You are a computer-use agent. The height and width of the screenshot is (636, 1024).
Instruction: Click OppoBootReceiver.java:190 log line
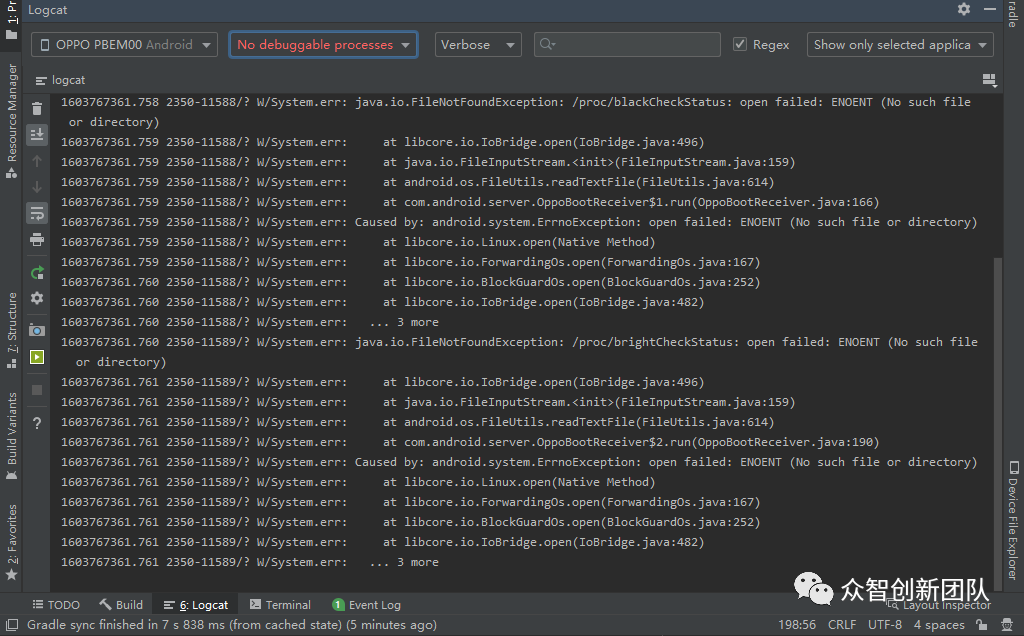[x=470, y=442]
